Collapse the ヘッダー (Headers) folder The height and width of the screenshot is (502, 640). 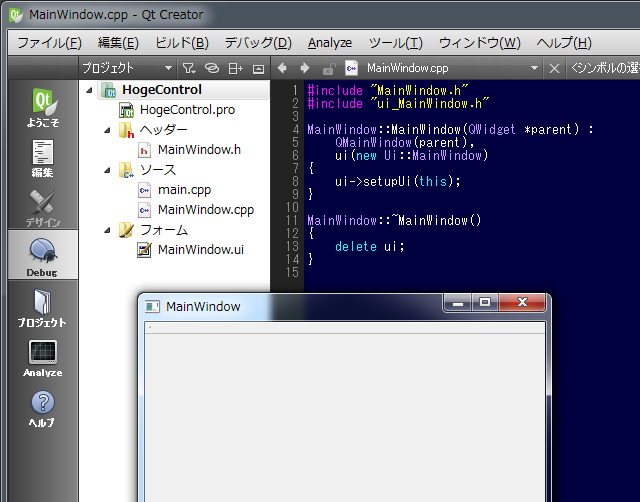coord(107,130)
